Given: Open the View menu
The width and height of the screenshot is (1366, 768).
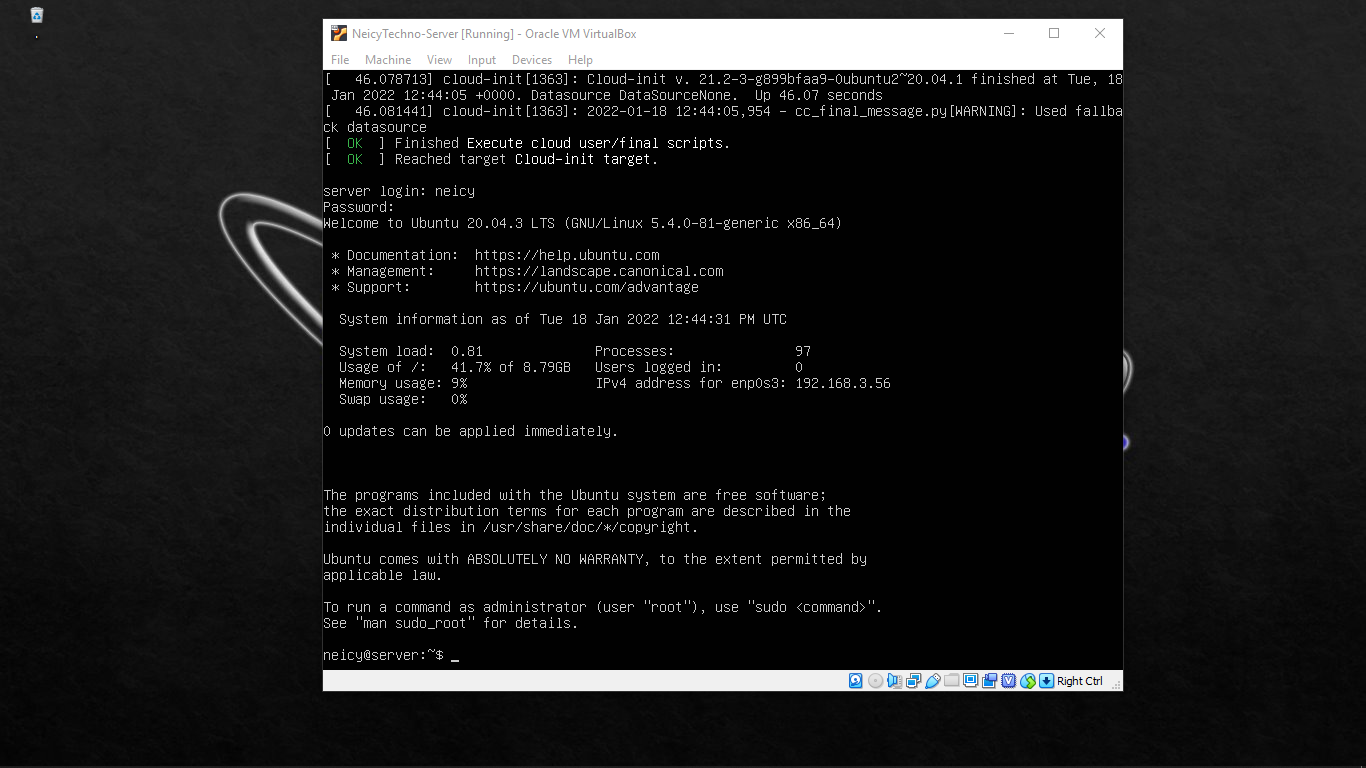Looking at the screenshot, I should click(439, 60).
